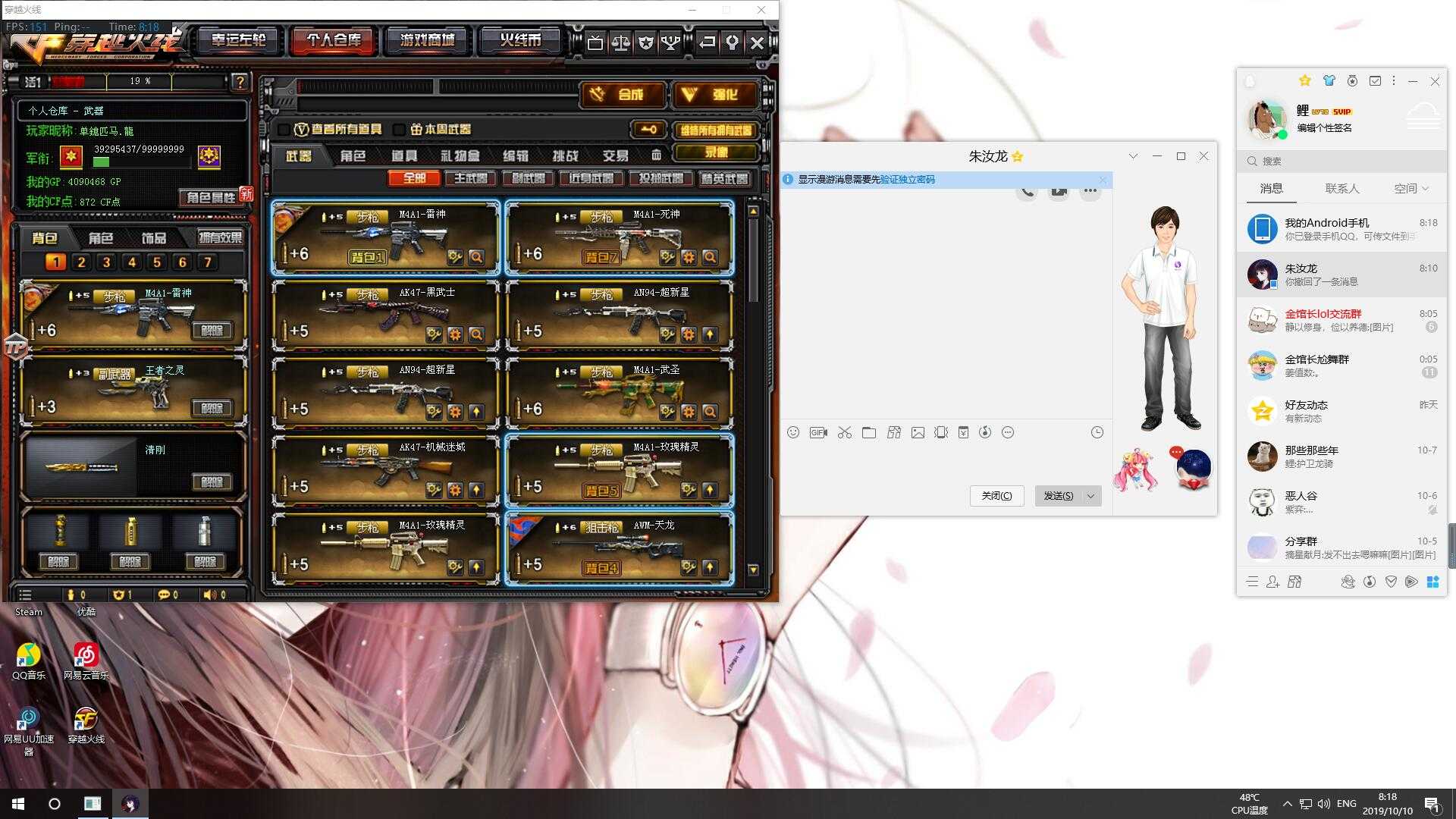
Task: Select backpack slot number 3
Action: coord(106,262)
